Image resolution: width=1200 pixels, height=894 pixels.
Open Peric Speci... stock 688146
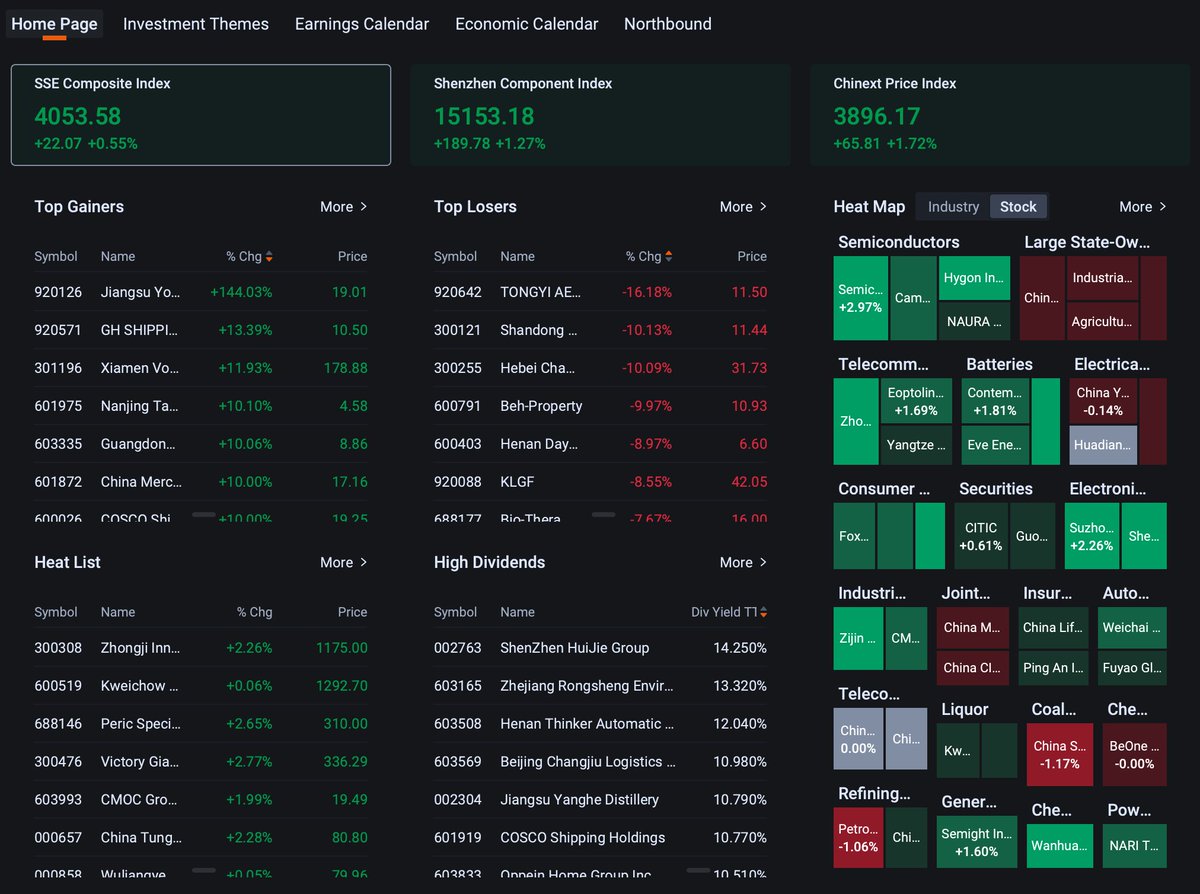click(x=201, y=724)
